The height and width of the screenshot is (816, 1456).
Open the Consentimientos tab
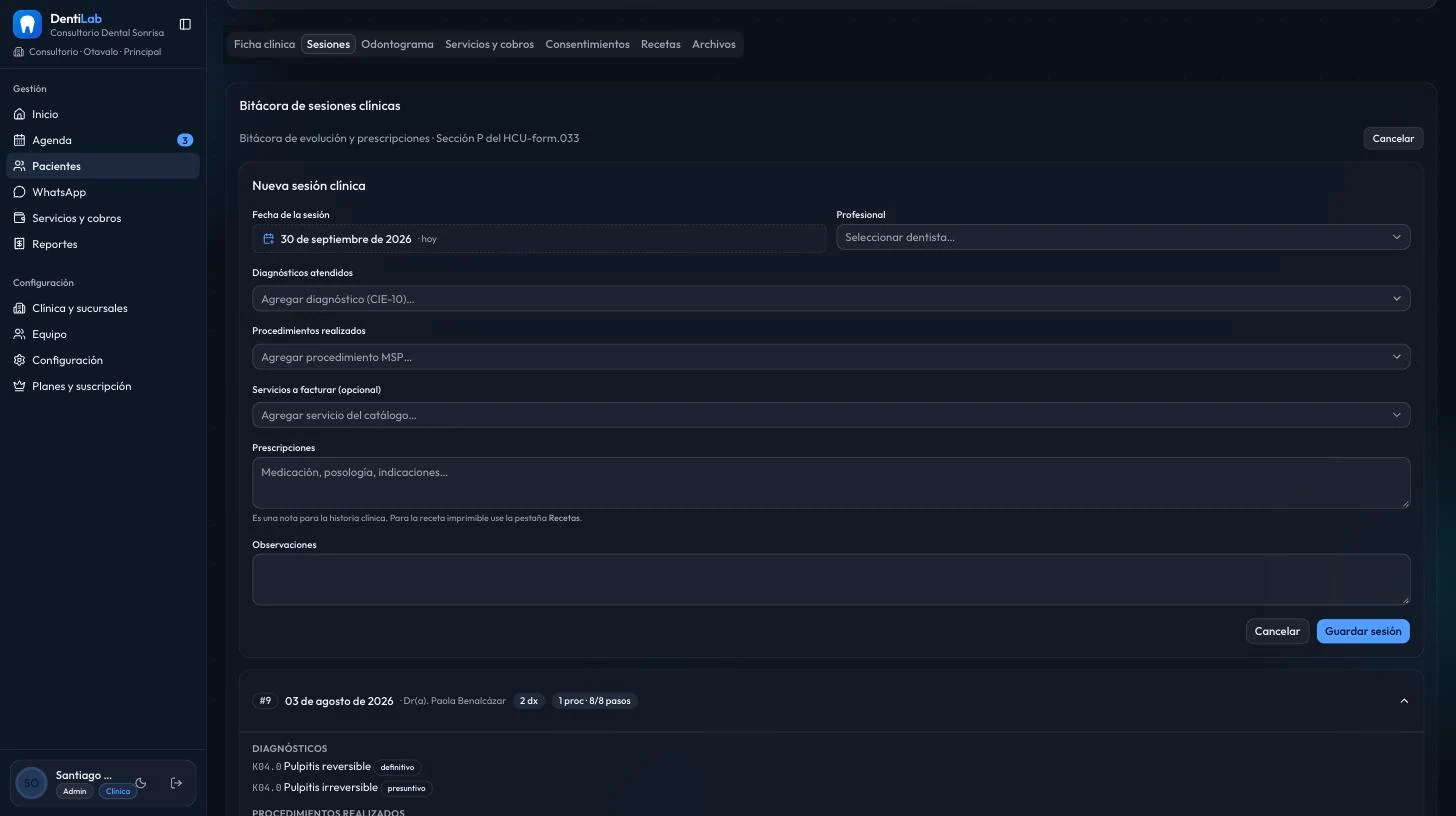[587, 44]
